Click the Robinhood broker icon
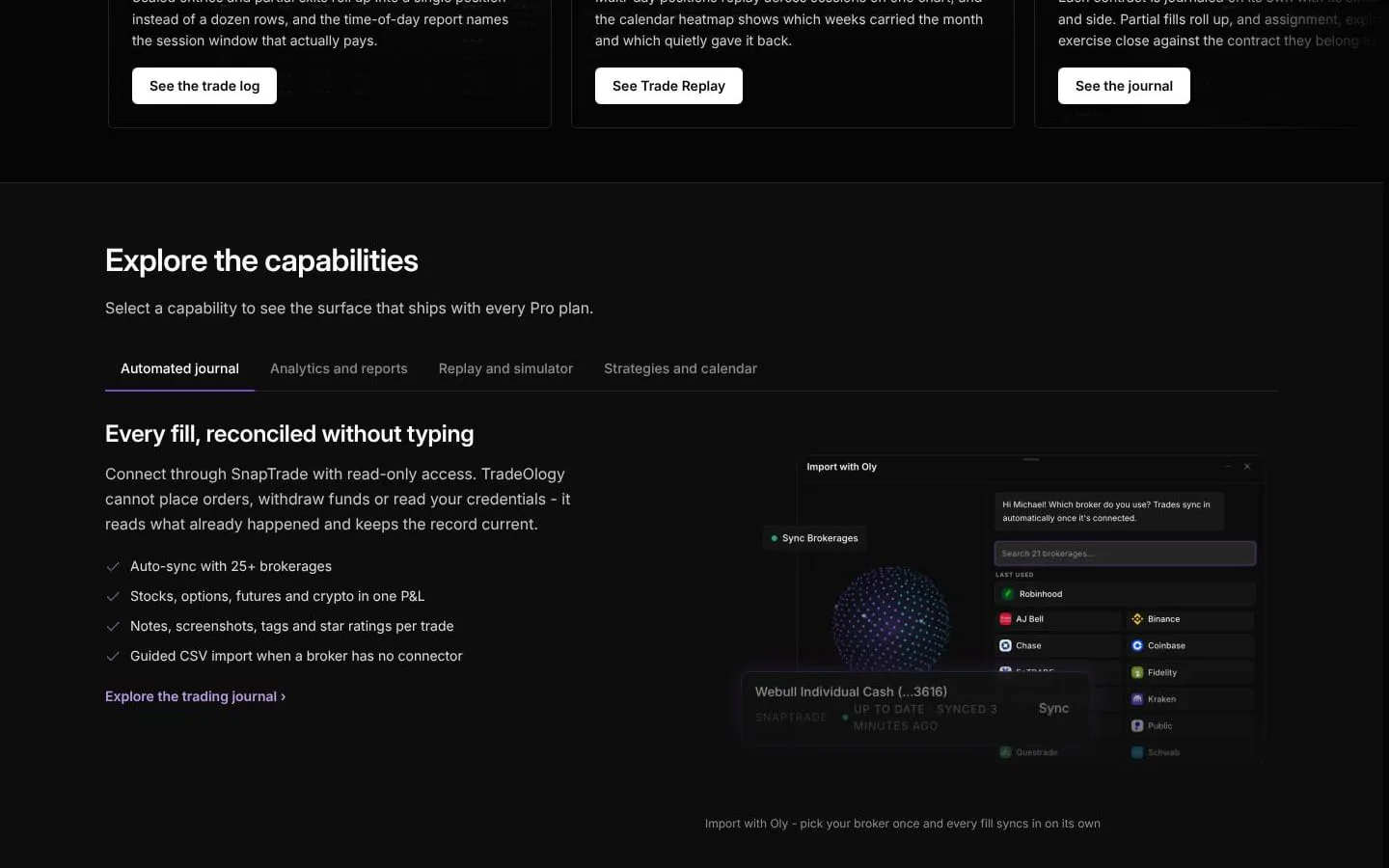Viewport: 1389px width, 868px height. pyautogui.click(x=1008, y=594)
